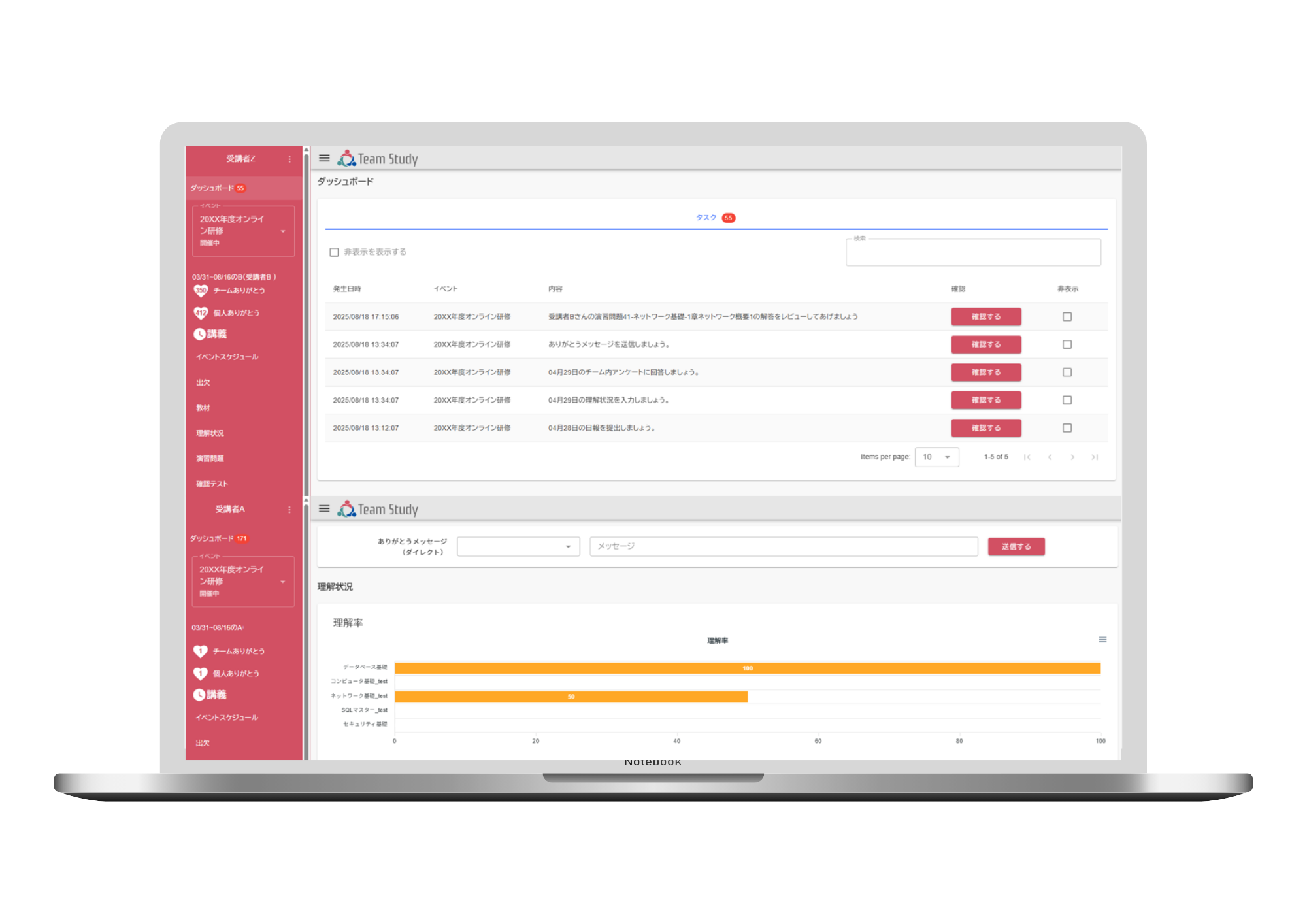
Task: Click the 412 個人ありがとう heart icon
Action: click(200, 313)
